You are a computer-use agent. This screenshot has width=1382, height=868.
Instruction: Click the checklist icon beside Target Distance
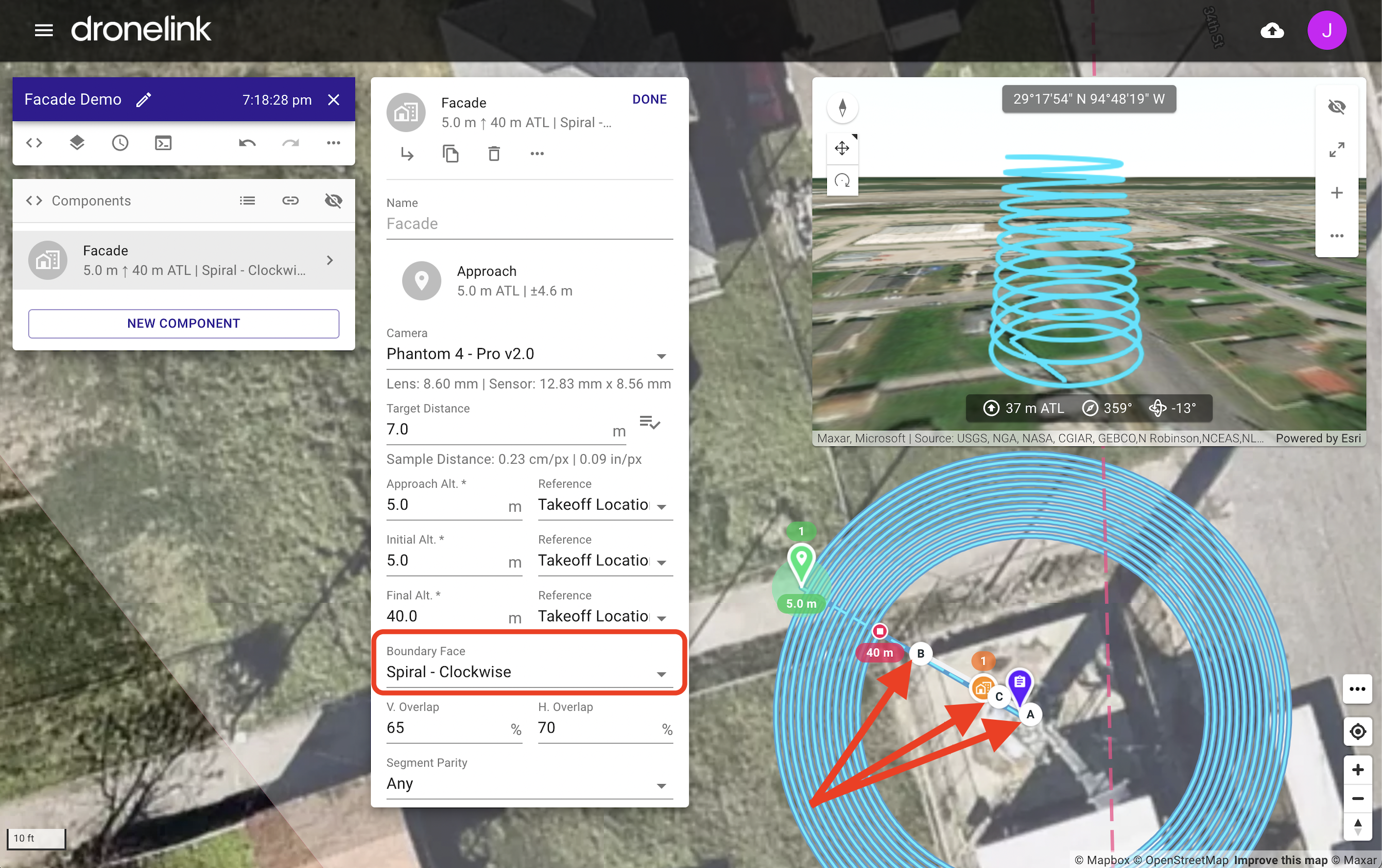650,423
